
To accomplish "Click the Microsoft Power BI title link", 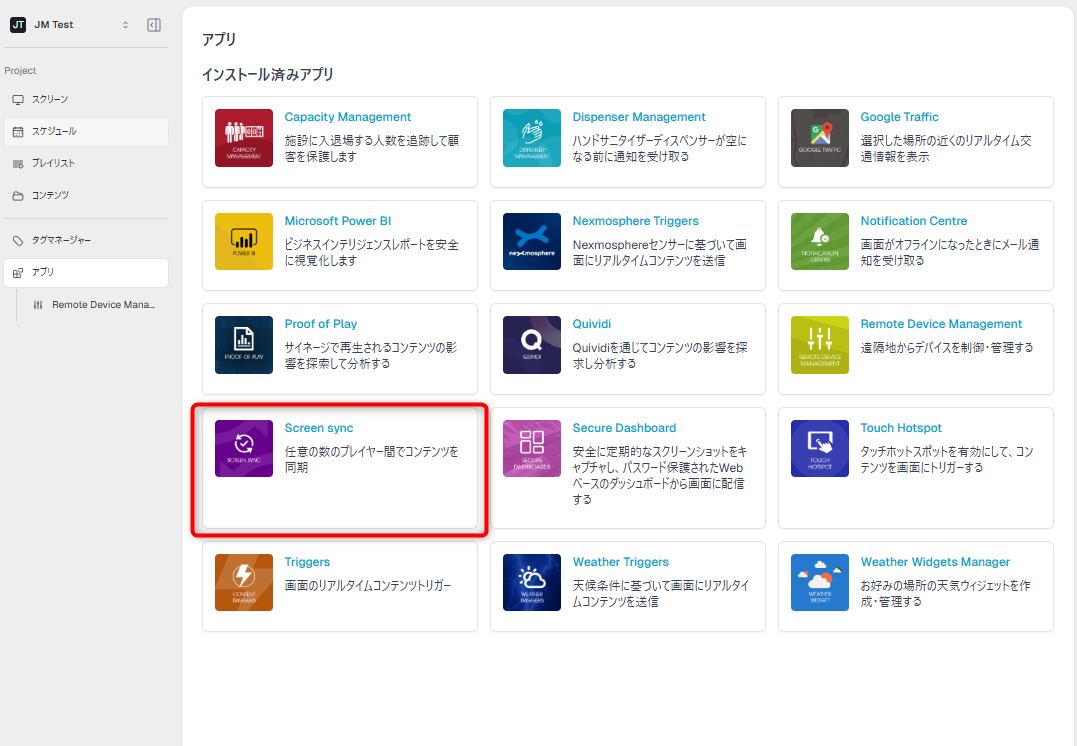I will pyautogui.click(x=337, y=221).
